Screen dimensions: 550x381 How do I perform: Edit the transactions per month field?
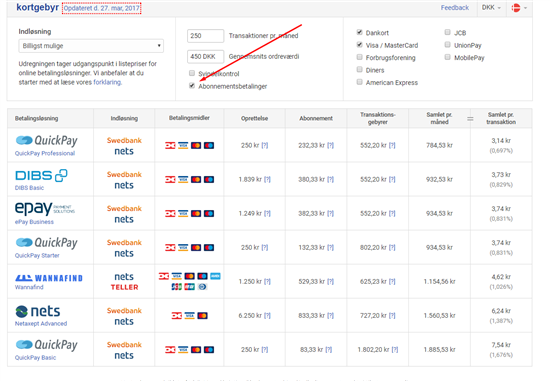(x=206, y=36)
